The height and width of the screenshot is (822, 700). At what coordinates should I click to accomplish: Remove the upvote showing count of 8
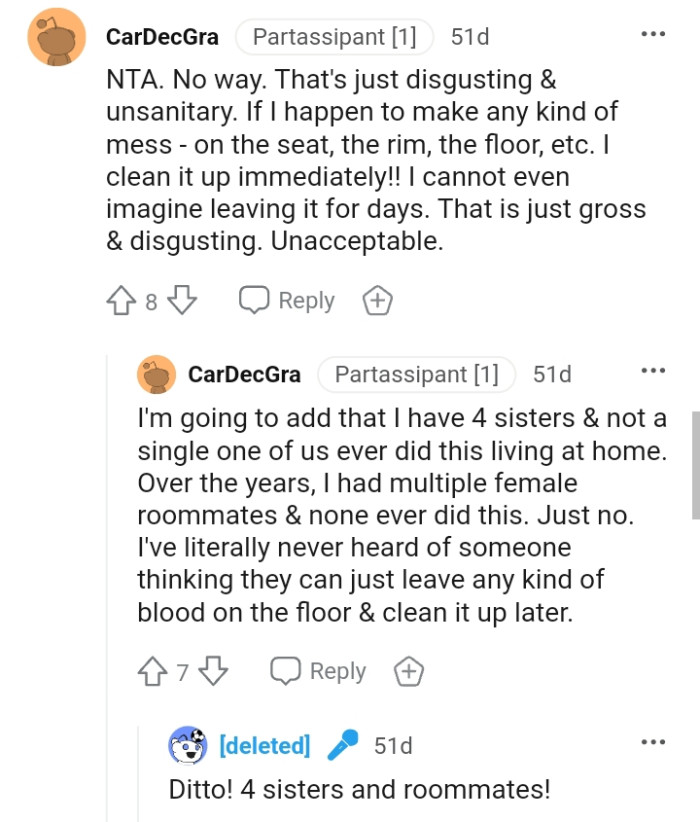pyautogui.click(x=123, y=299)
